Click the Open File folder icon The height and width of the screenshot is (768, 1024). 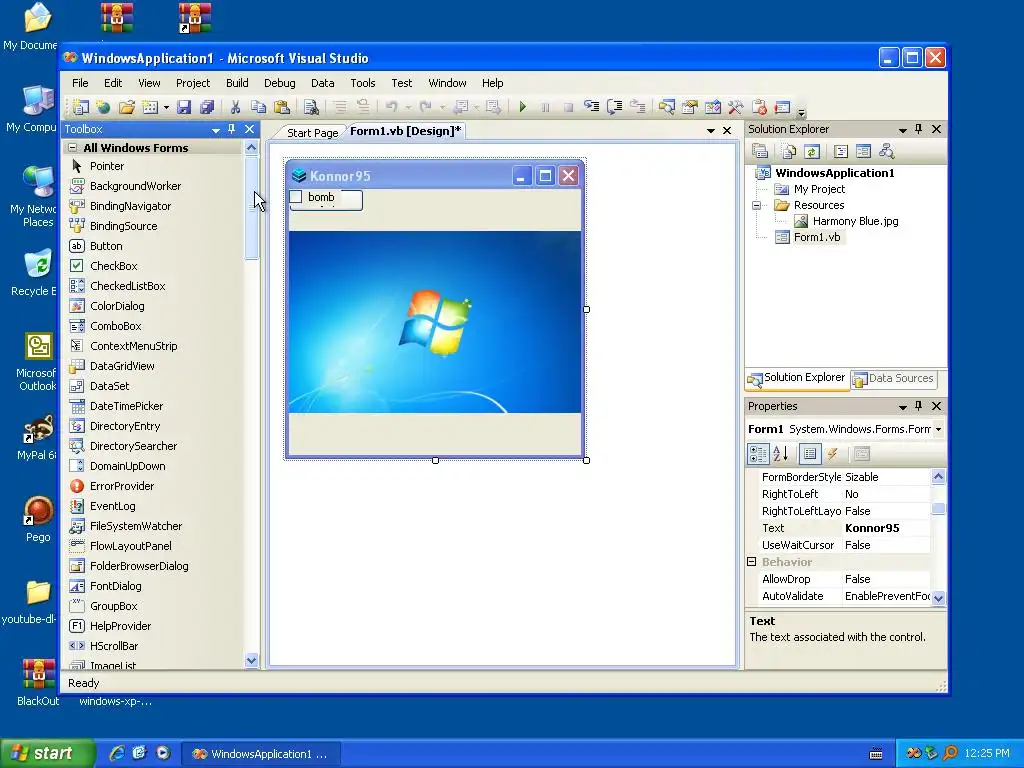pos(127,106)
